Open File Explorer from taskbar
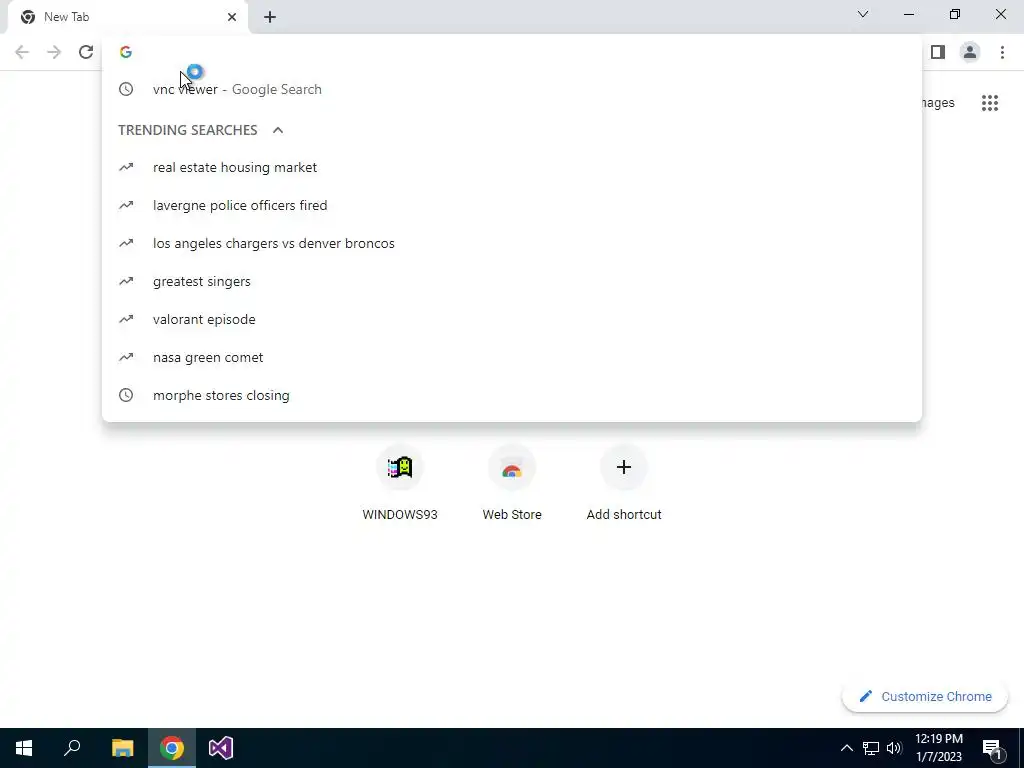The width and height of the screenshot is (1024, 768). [x=122, y=748]
